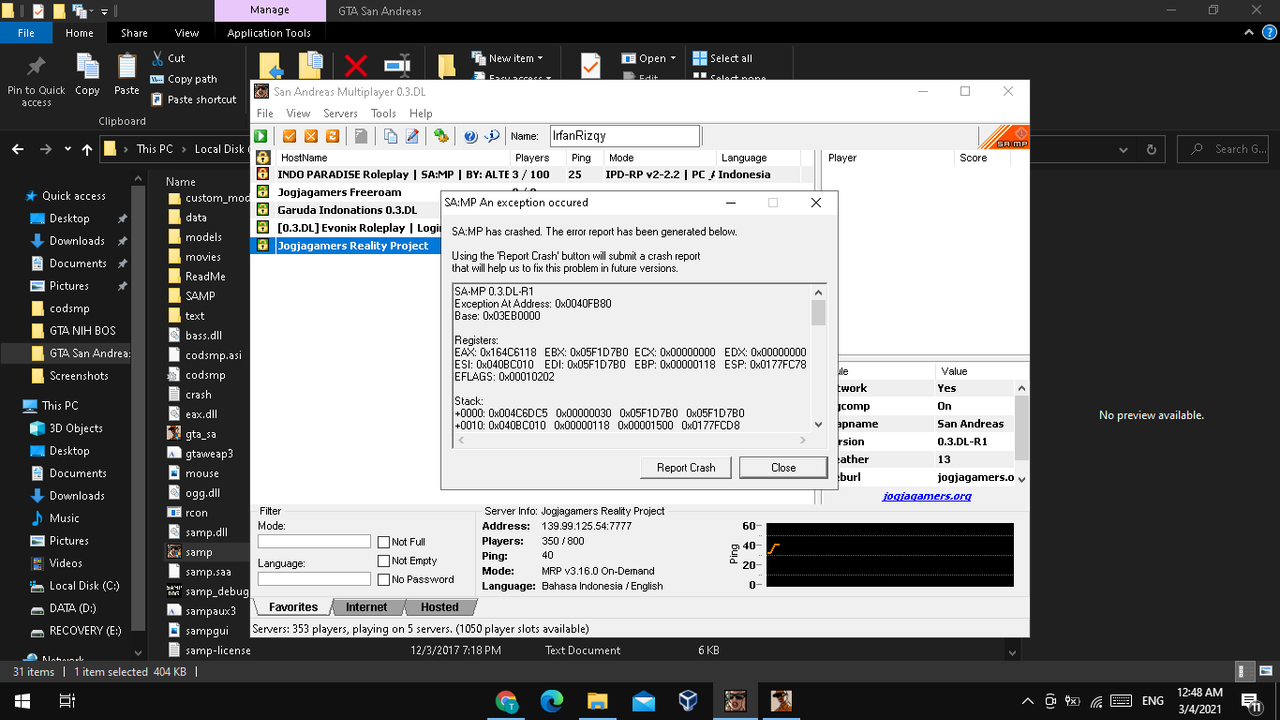Click the Name input field with IrfanRizqy
Screen dimensions: 1280x720
point(624,136)
